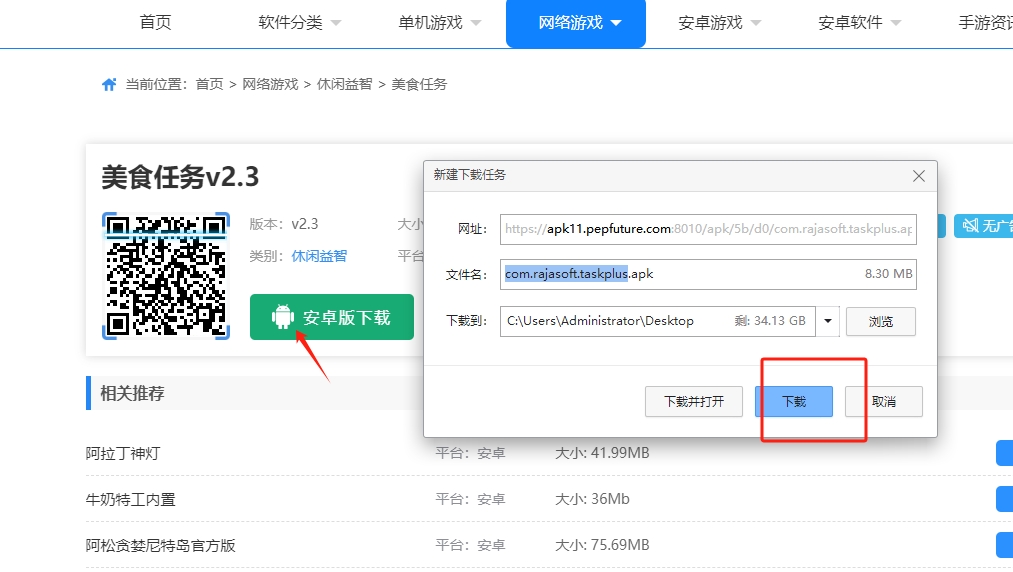1013x572 pixels.
Task: Click the QR code image
Action: point(166,275)
